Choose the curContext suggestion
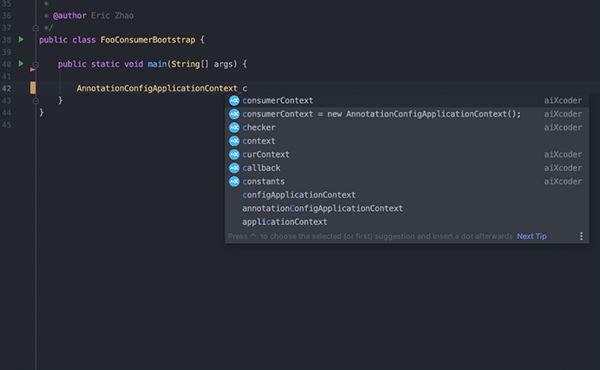Viewport: 600px width, 370px height. point(407,154)
